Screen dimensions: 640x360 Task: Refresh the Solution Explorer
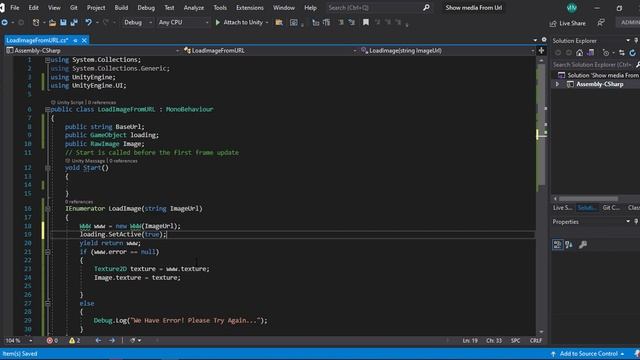pos(632,53)
